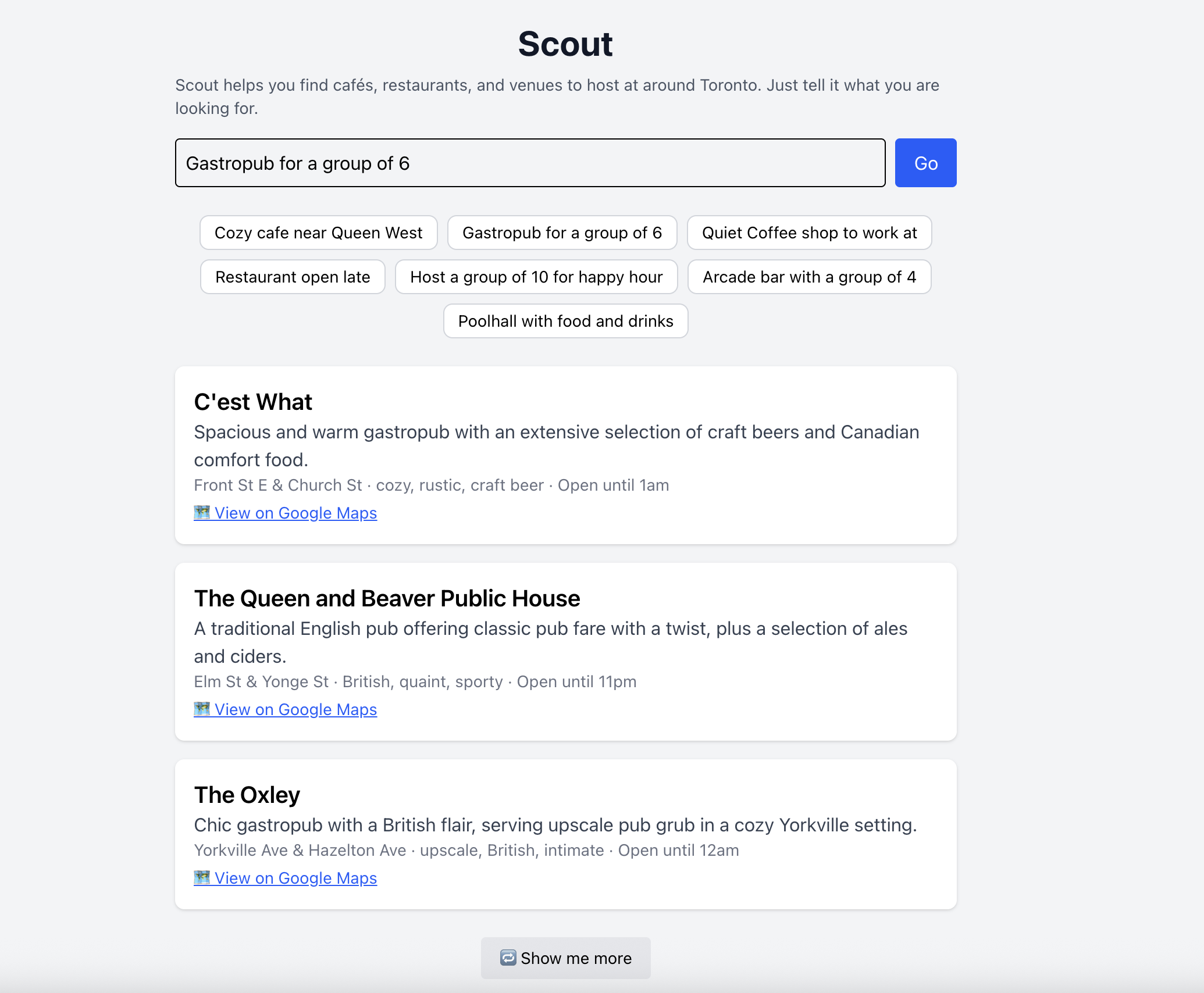This screenshot has width=1204, height=993.
Task: Click the 'Gastropub for a group of 6' chip
Action: [x=561, y=233]
